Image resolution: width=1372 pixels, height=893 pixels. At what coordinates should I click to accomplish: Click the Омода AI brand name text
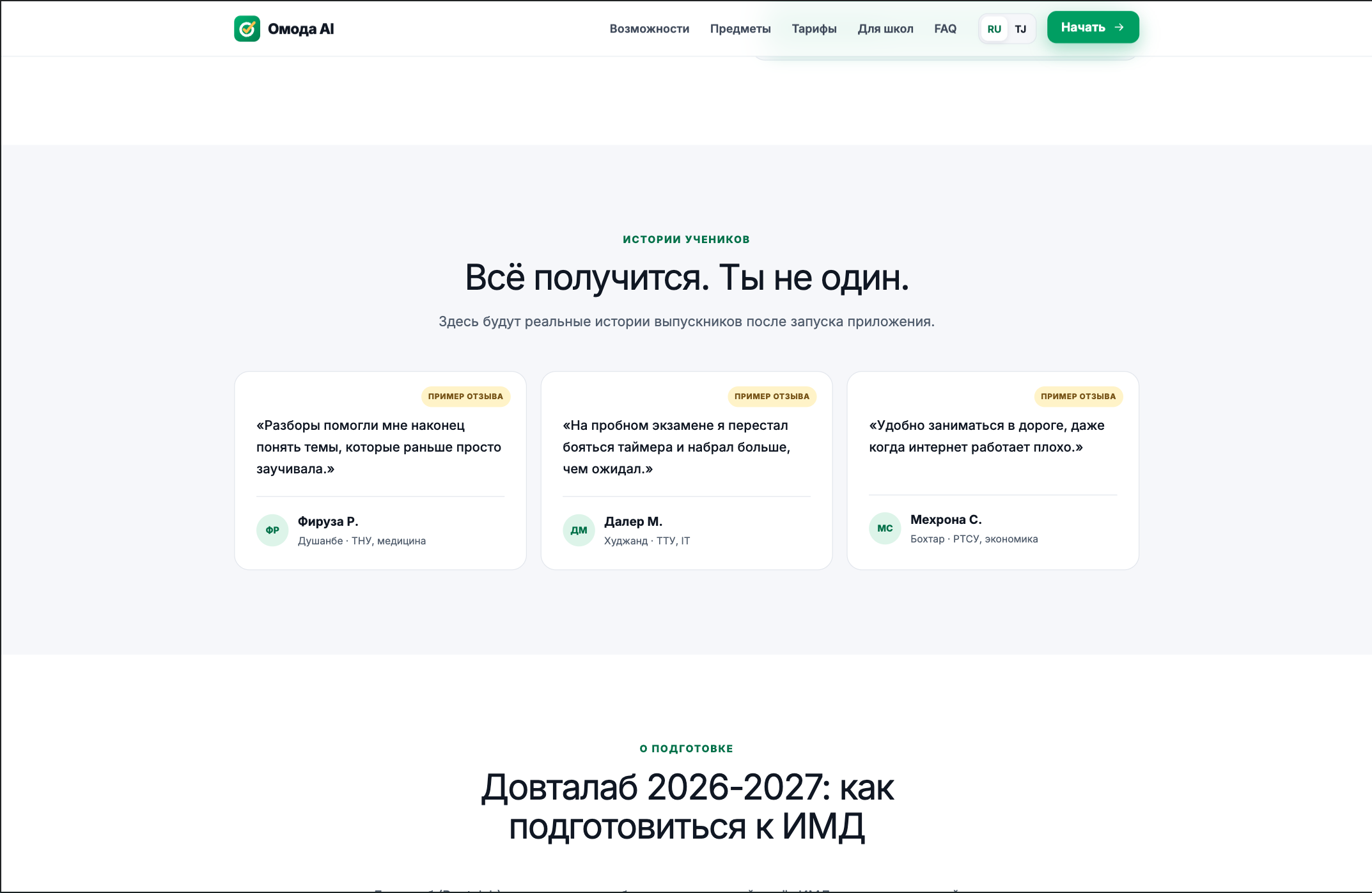(x=300, y=29)
